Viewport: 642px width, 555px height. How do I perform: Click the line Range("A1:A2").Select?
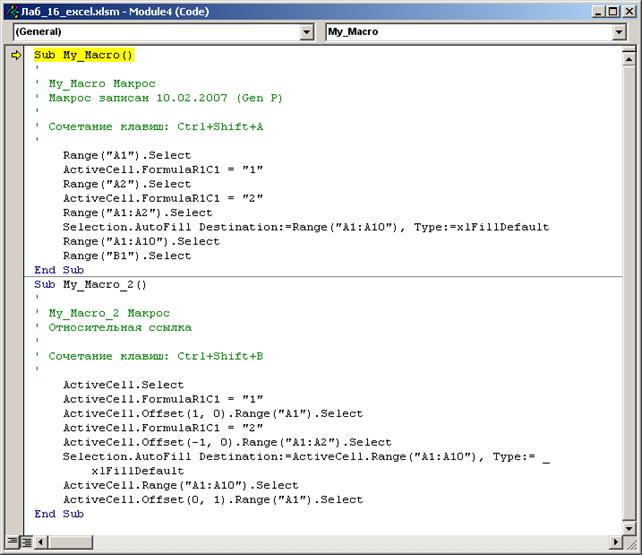138,213
